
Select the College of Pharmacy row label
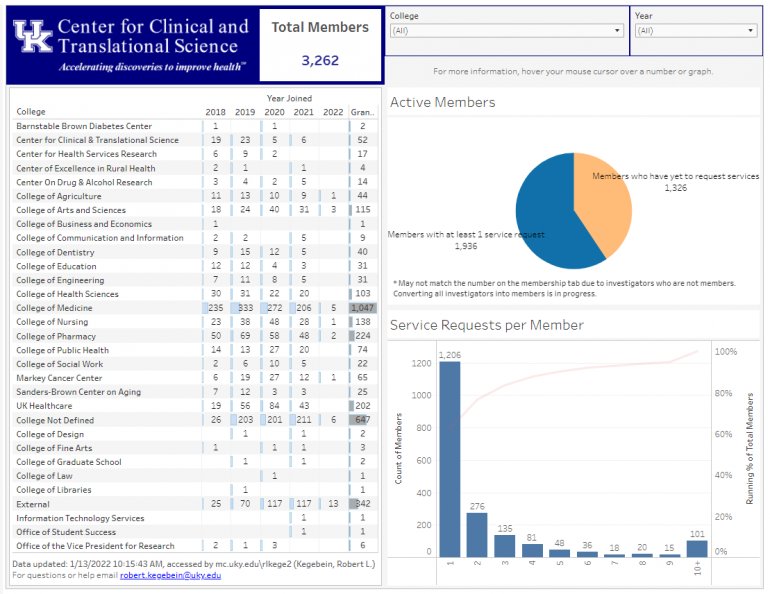pos(56,336)
